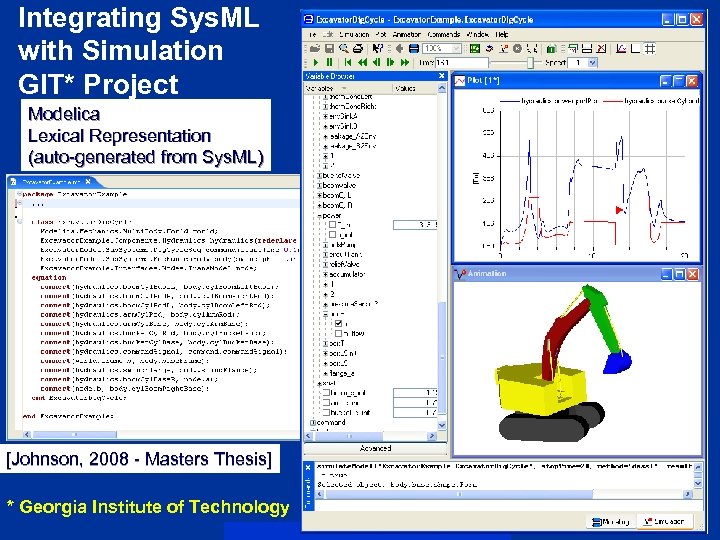Click the Open file toolbar icon

[x=315, y=48]
